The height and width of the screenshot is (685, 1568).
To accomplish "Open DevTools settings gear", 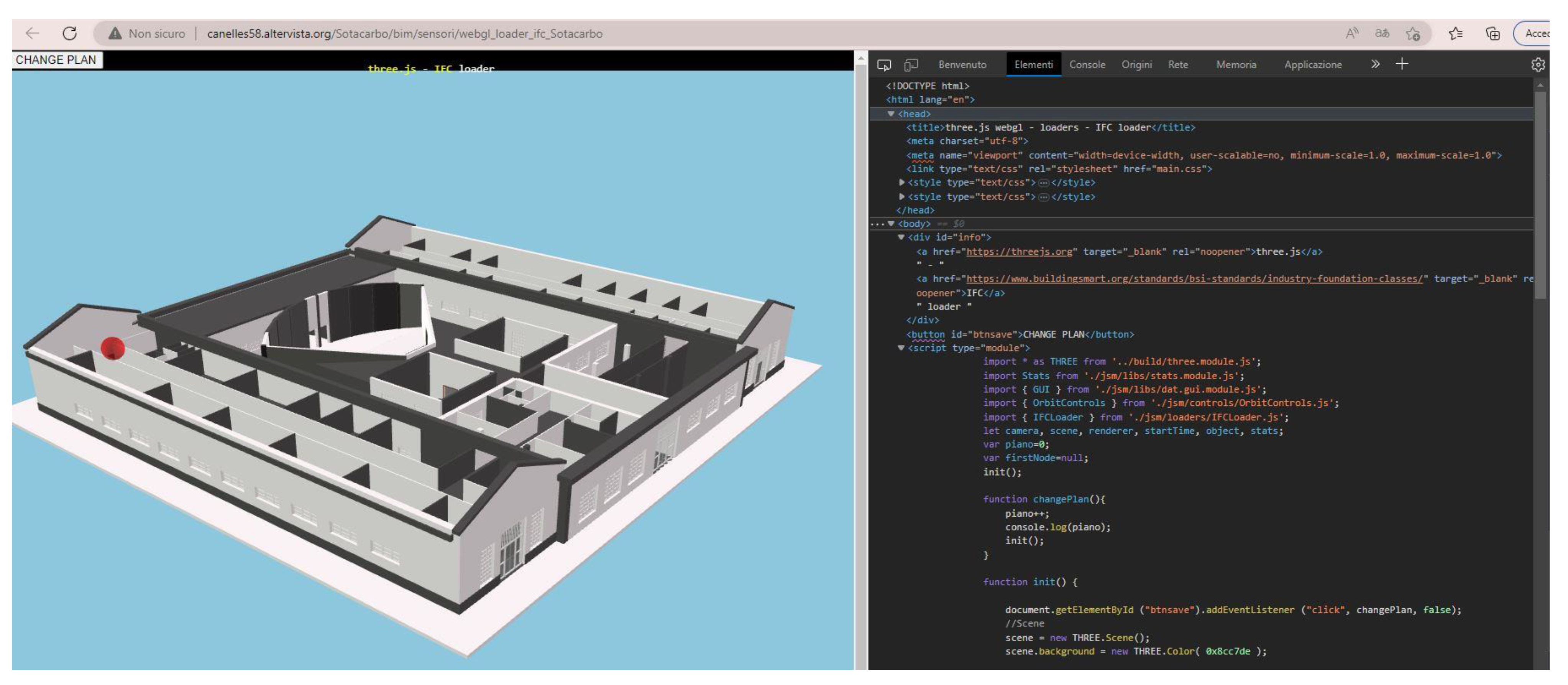I will coord(1538,64).
